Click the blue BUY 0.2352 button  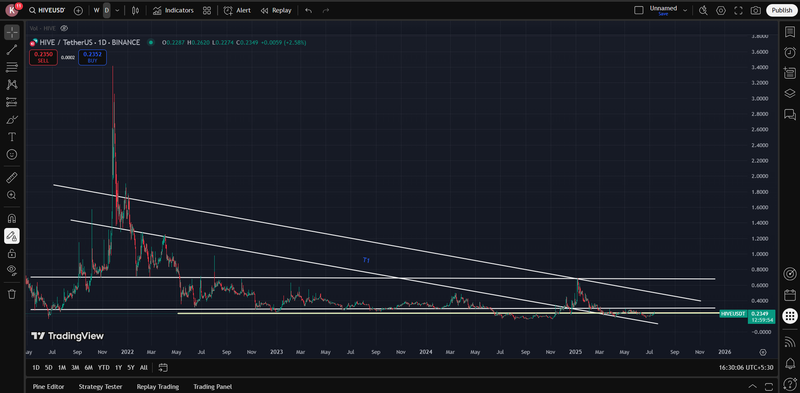[x=92, y=58]
